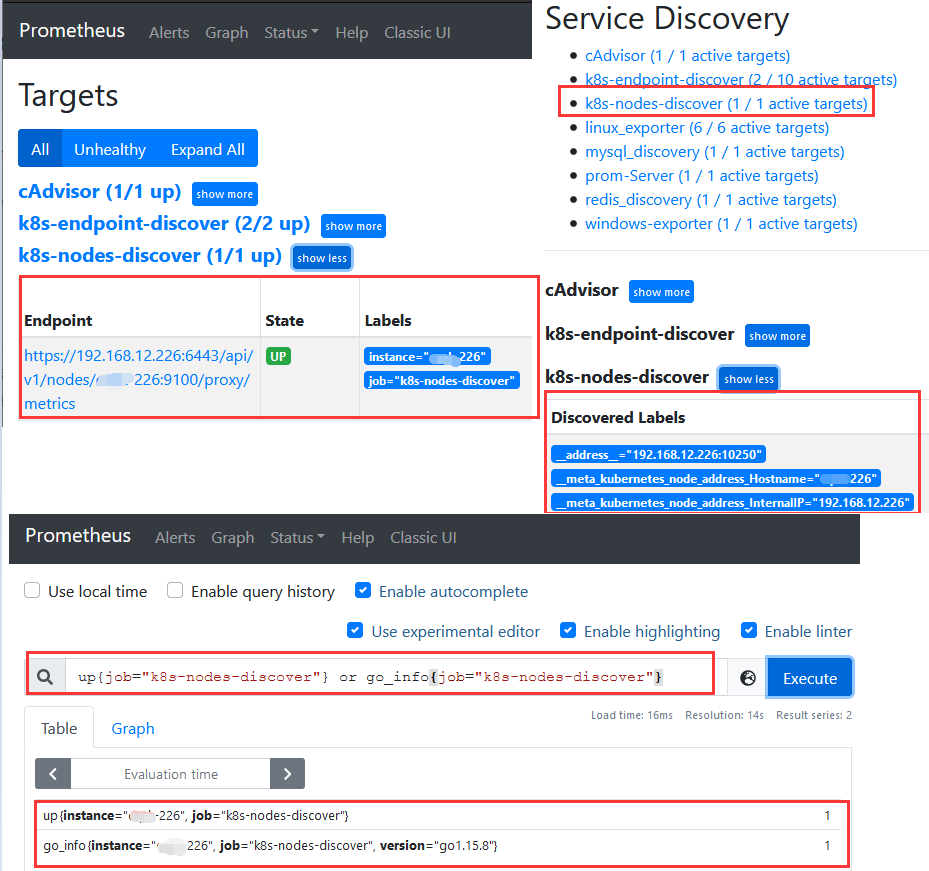The image size is (929, 871).
Task: Toggle Enable linter checkbox
Action: click(x=749, y=630)
